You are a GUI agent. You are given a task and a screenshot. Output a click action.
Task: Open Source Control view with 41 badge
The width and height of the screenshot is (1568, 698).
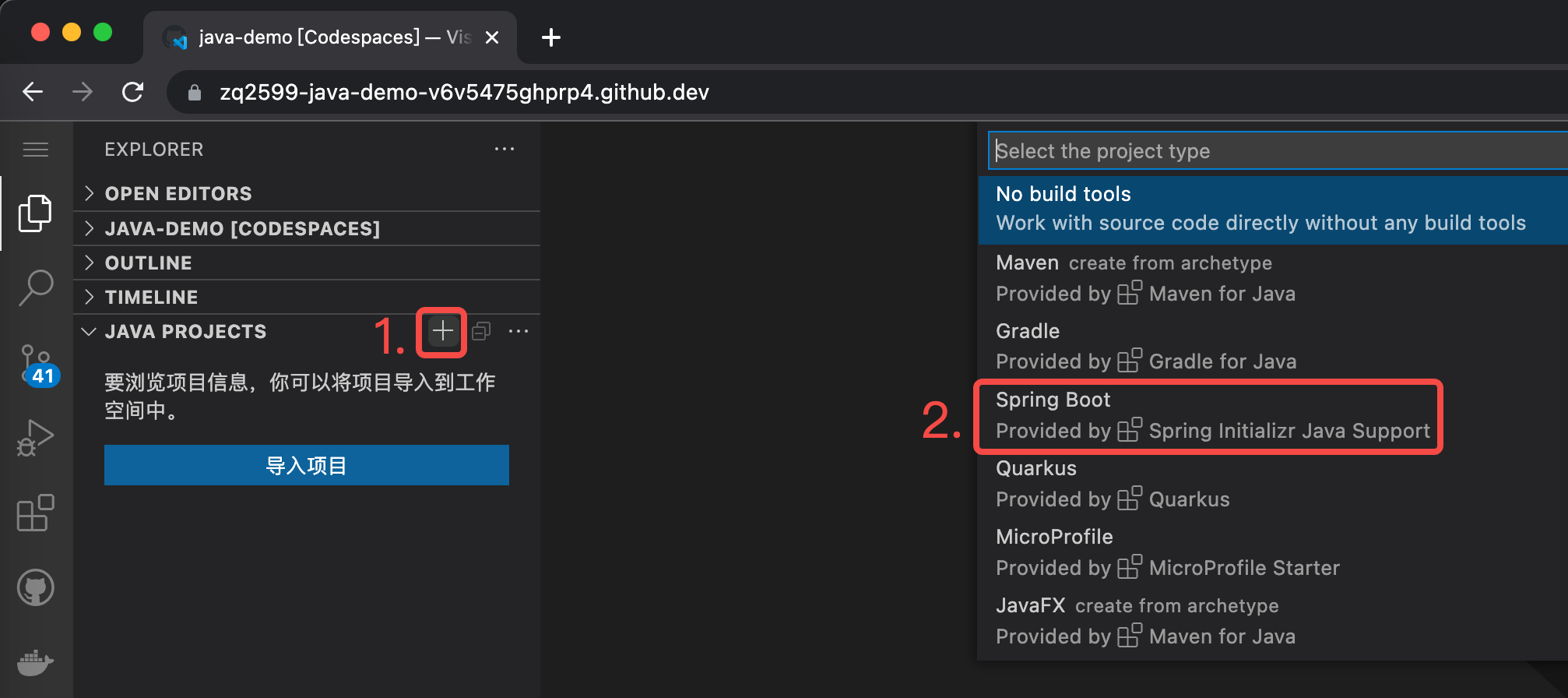point(39,365)
